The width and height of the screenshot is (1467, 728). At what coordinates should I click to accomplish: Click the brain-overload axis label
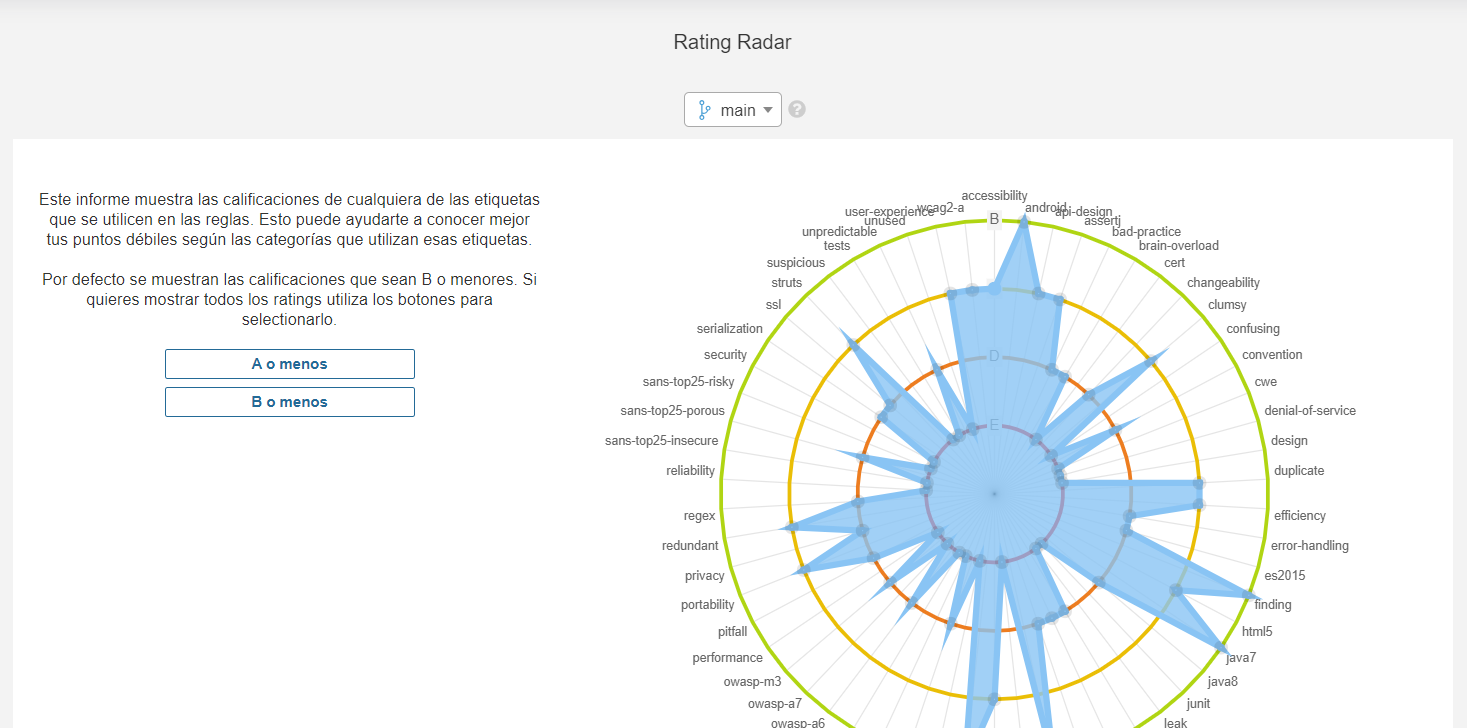click(1179, 246)
